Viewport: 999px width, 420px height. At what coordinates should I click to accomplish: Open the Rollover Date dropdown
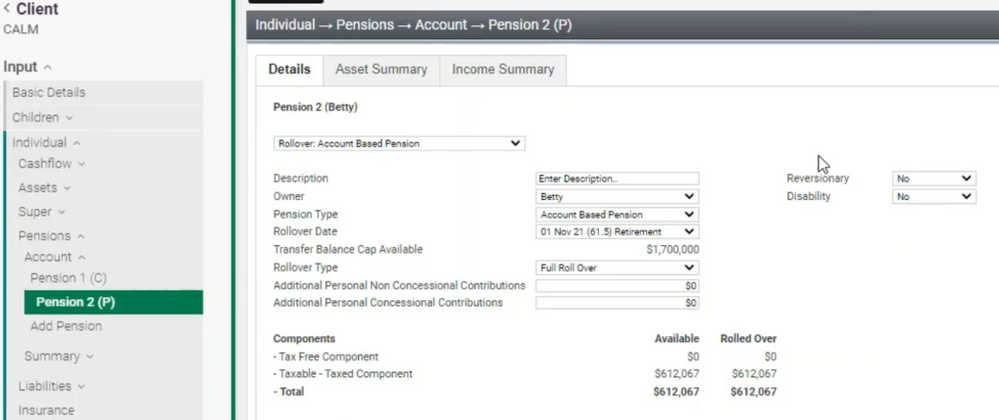(617, 232)
